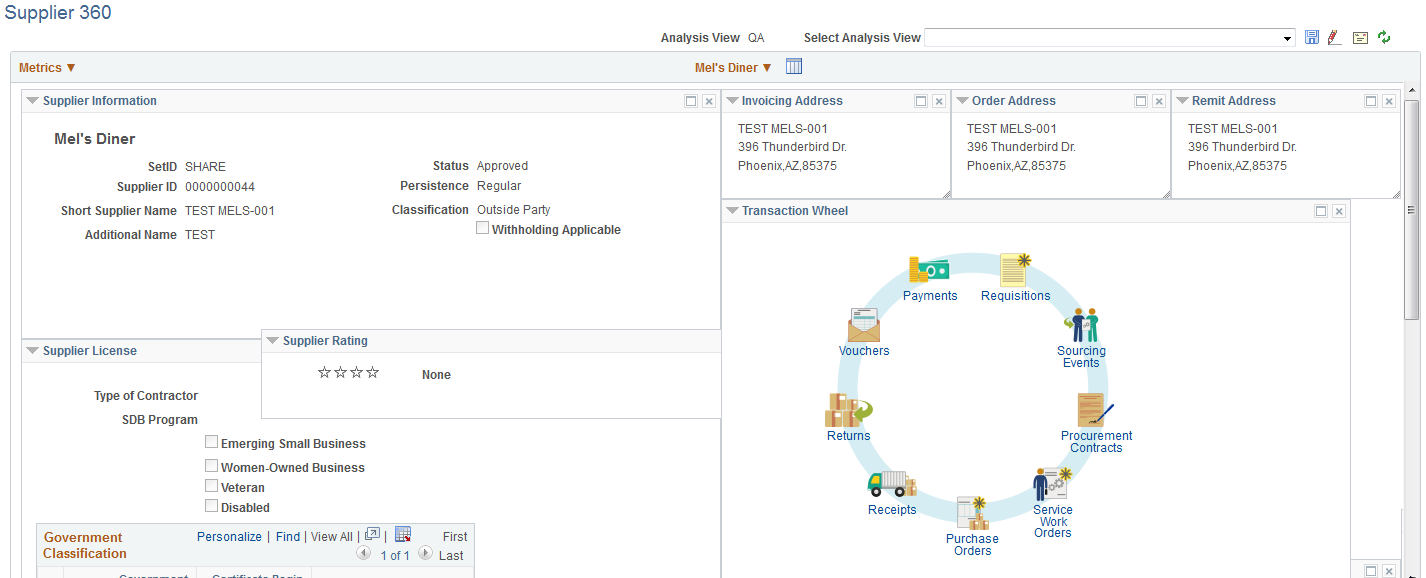Open the Select Analysis View dropdown

(x=1110, y=38)
